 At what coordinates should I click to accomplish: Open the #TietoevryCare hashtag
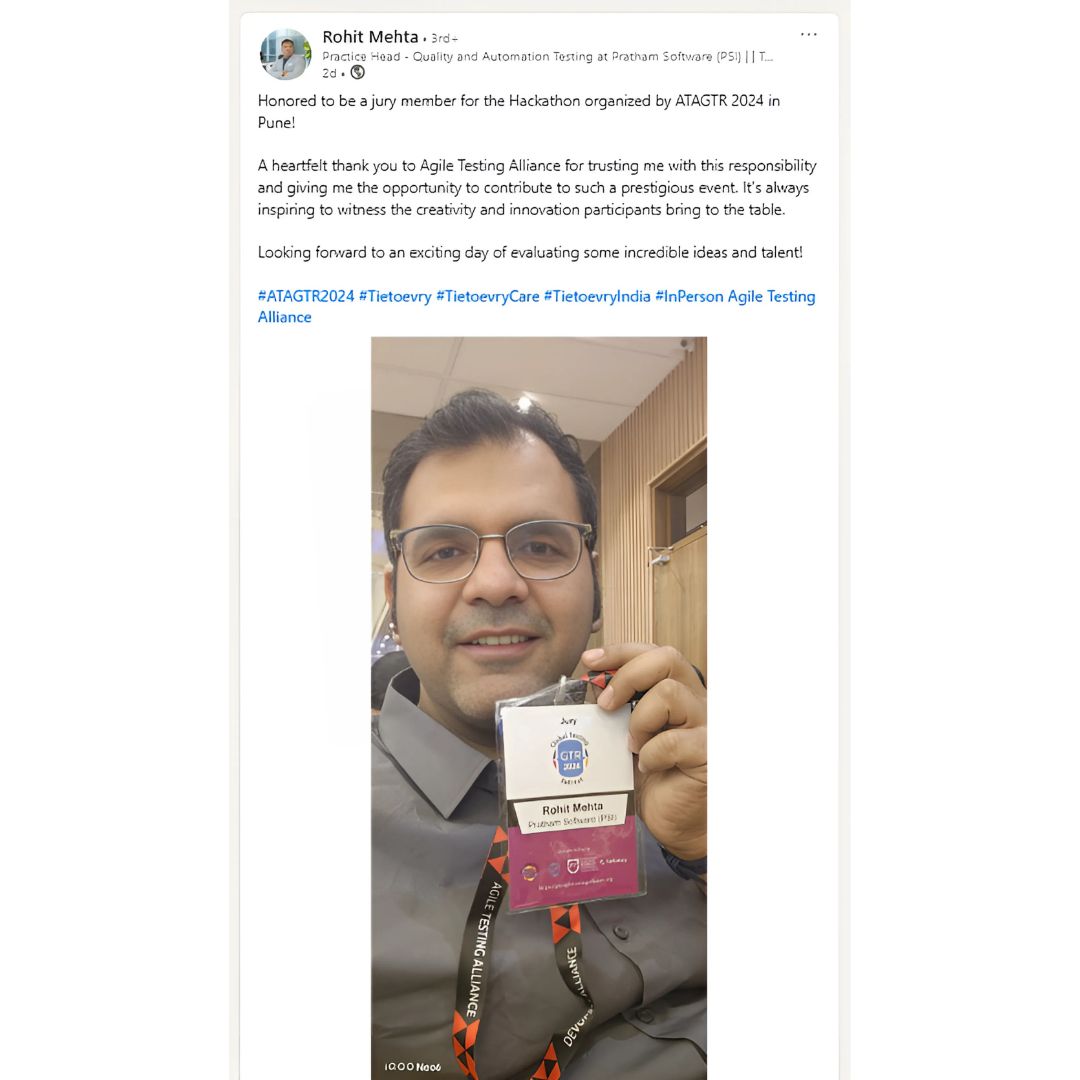(488, 296)
